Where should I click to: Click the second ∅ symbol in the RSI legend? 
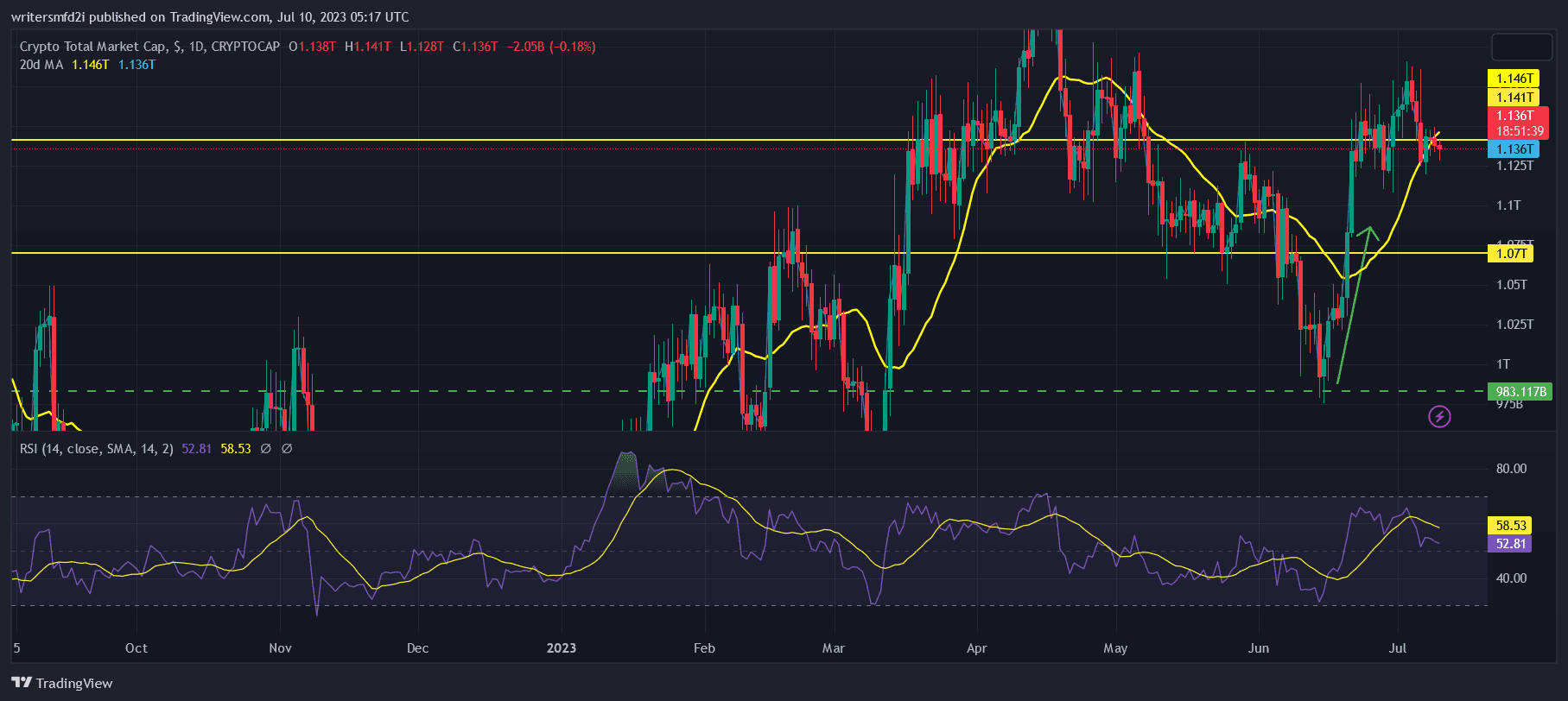[x=287, y=449]
